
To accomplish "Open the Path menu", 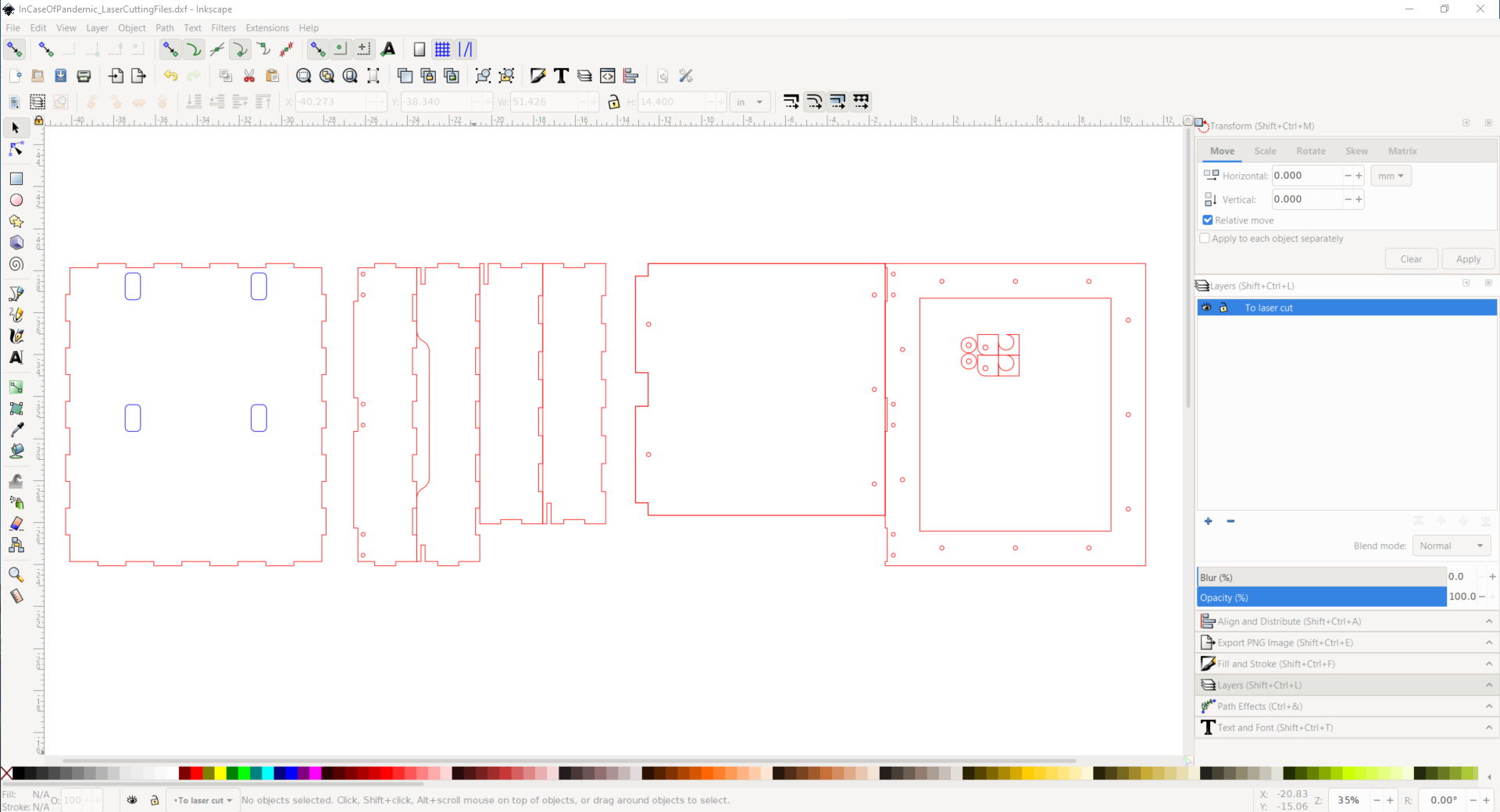I will pos(164,27).
